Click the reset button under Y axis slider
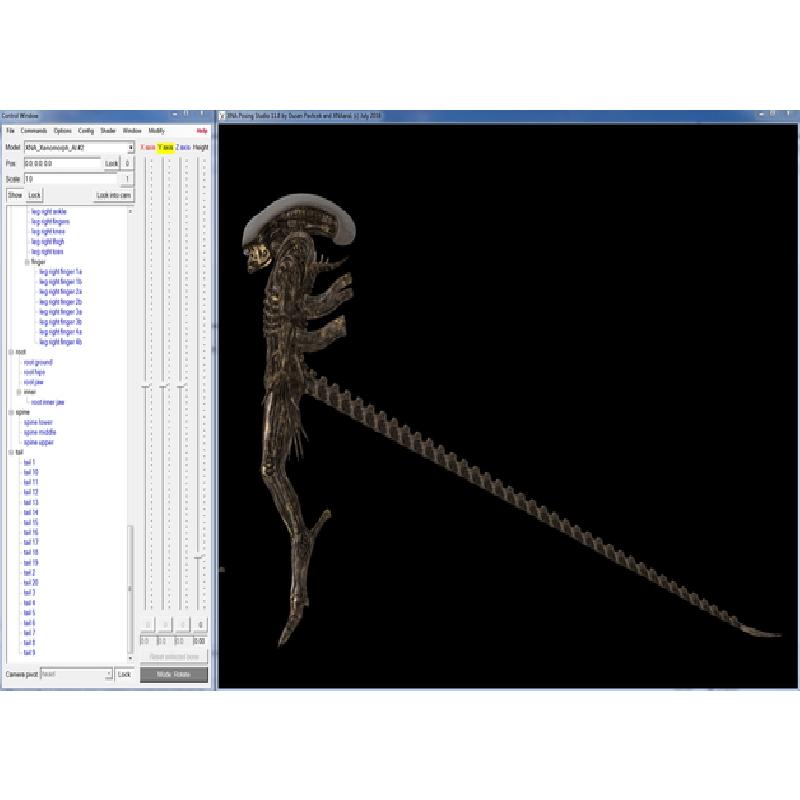 [x=165, y=625]
